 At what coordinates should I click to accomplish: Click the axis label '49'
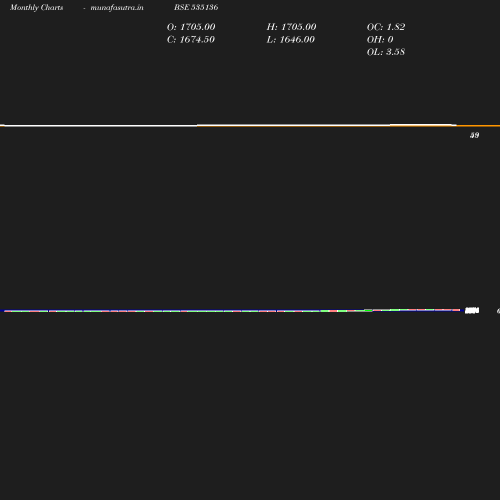474,135
